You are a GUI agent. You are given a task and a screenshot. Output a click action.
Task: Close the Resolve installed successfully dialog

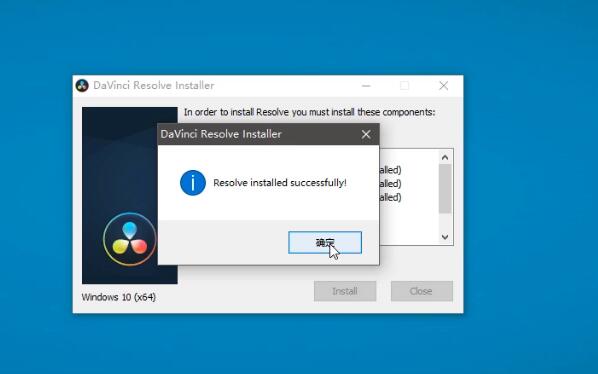coord(366,134)
